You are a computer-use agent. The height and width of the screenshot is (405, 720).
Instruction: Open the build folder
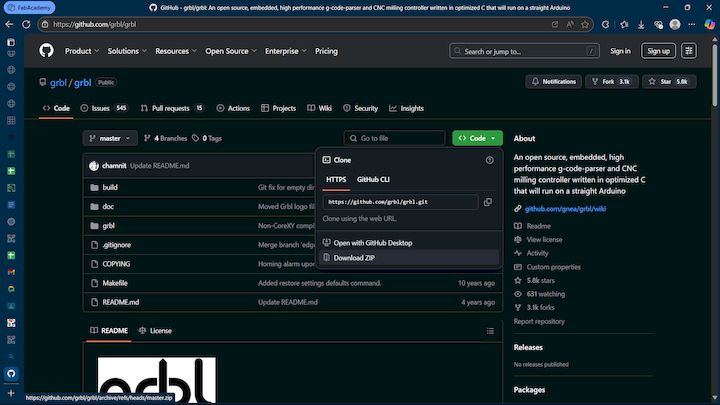110,187
